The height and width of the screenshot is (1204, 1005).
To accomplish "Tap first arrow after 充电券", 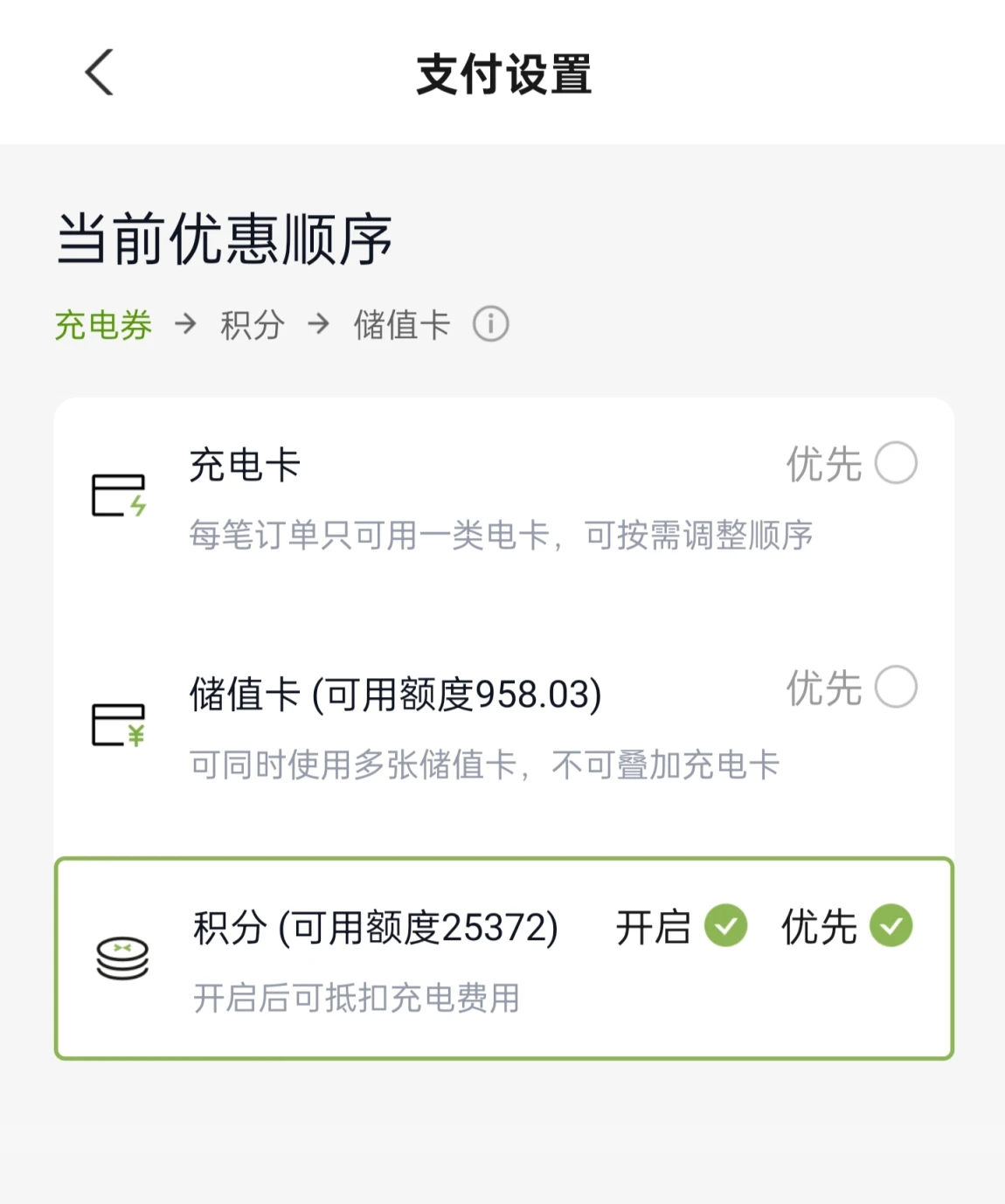I will 185,324.
